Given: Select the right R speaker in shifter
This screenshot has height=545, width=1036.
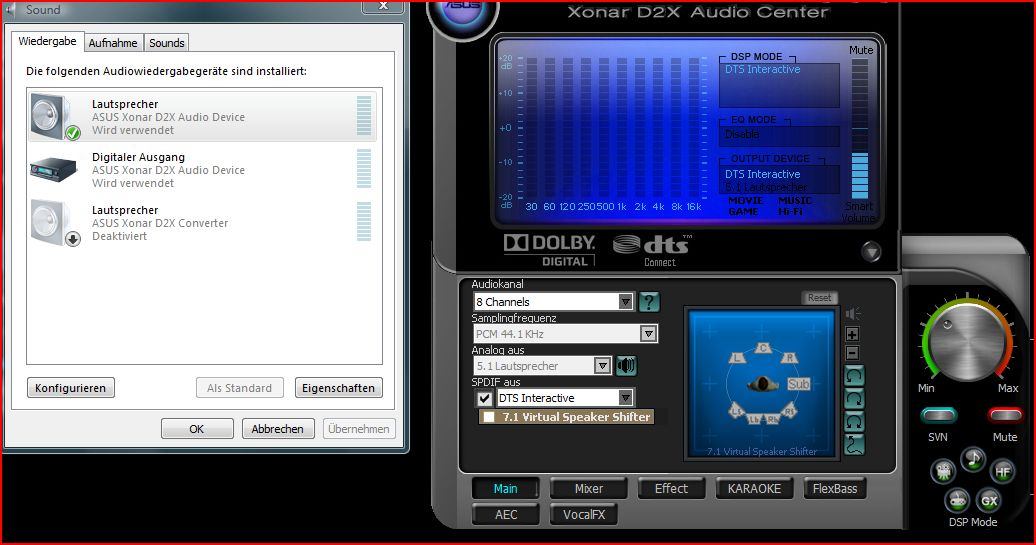Looking at the screenshot, I should [x=789, y=358].
